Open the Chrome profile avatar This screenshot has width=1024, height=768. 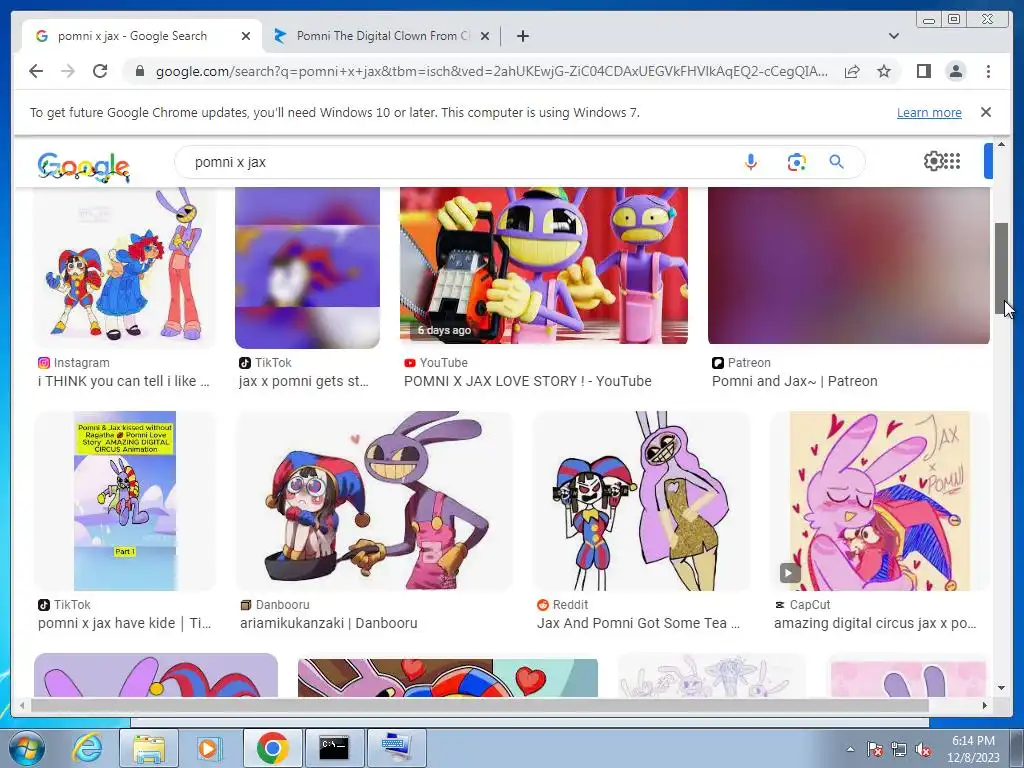(x=955, y=71)
